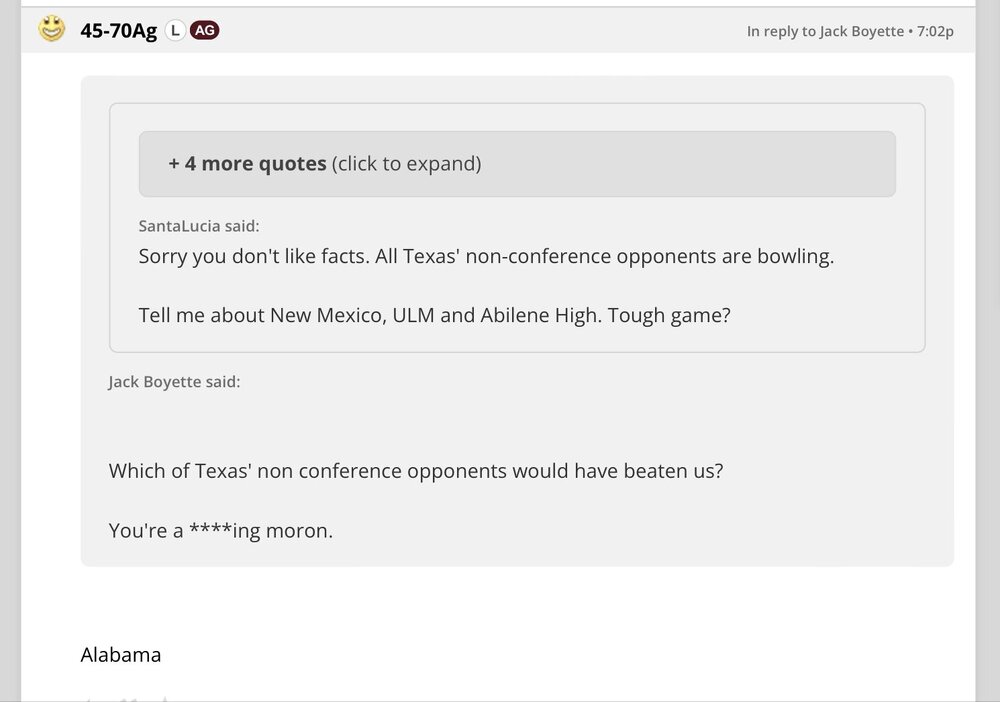Click blank space in the post header bar
This screenshot has width=1000, height=702.
pyautogui.click(x=480, y=31)
